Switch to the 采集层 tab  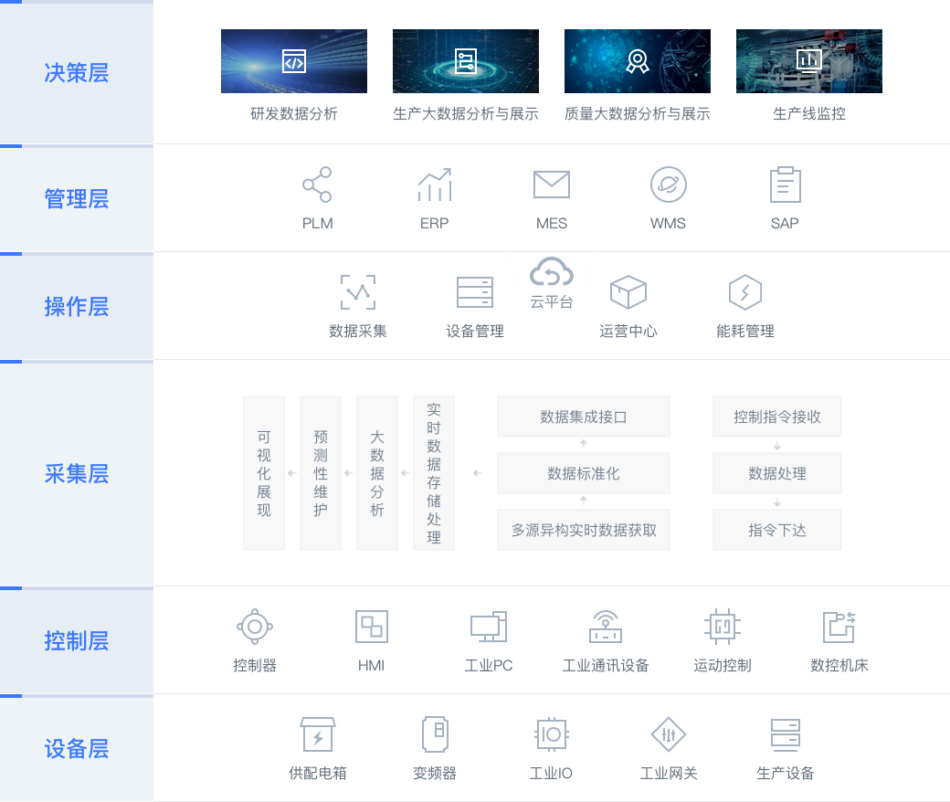(x=77, y=473)
